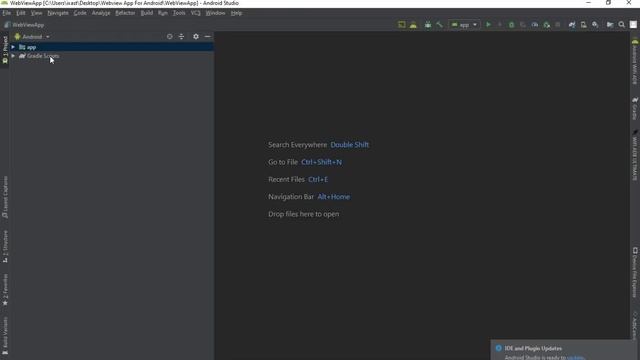Click the white square icon at toolbar end
640x360 pixels.
click(x=633, y=25)
